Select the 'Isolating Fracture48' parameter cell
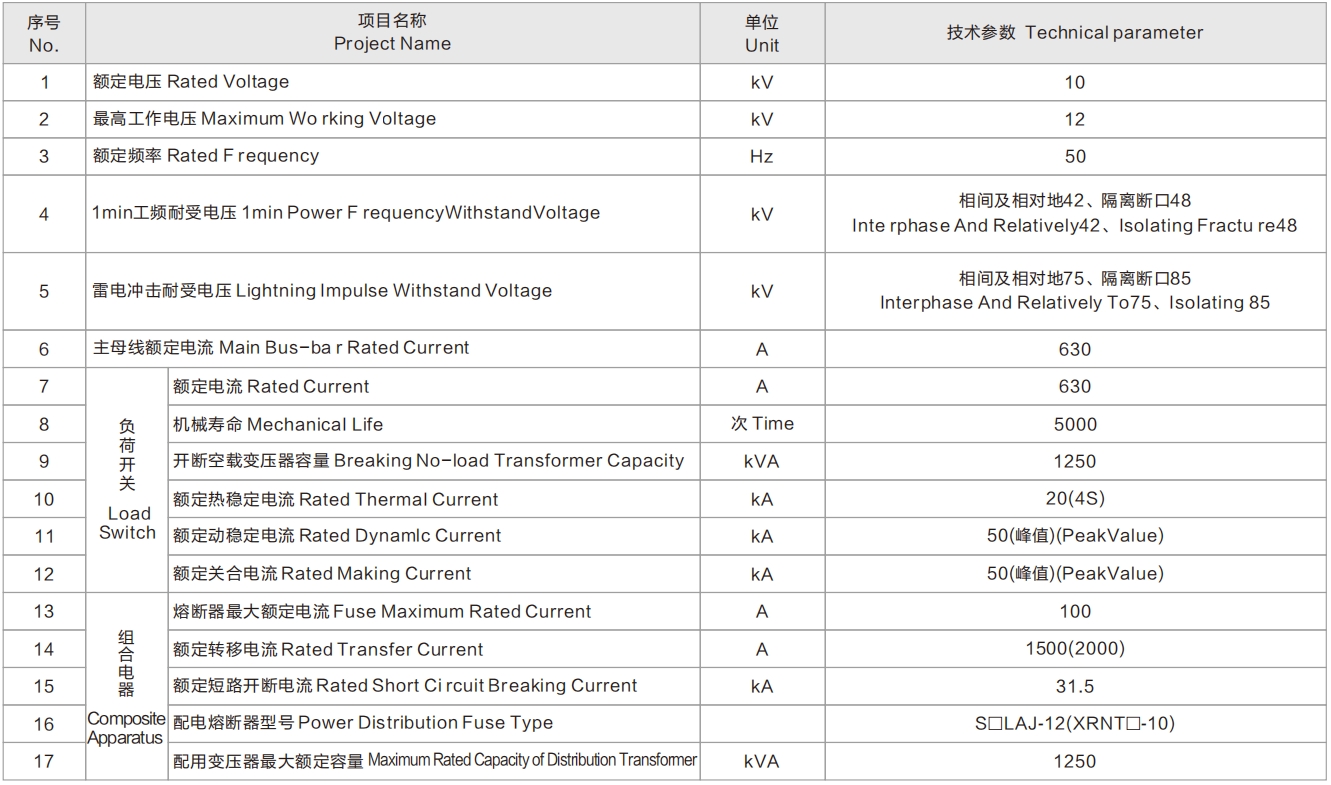 [1074, 214]
